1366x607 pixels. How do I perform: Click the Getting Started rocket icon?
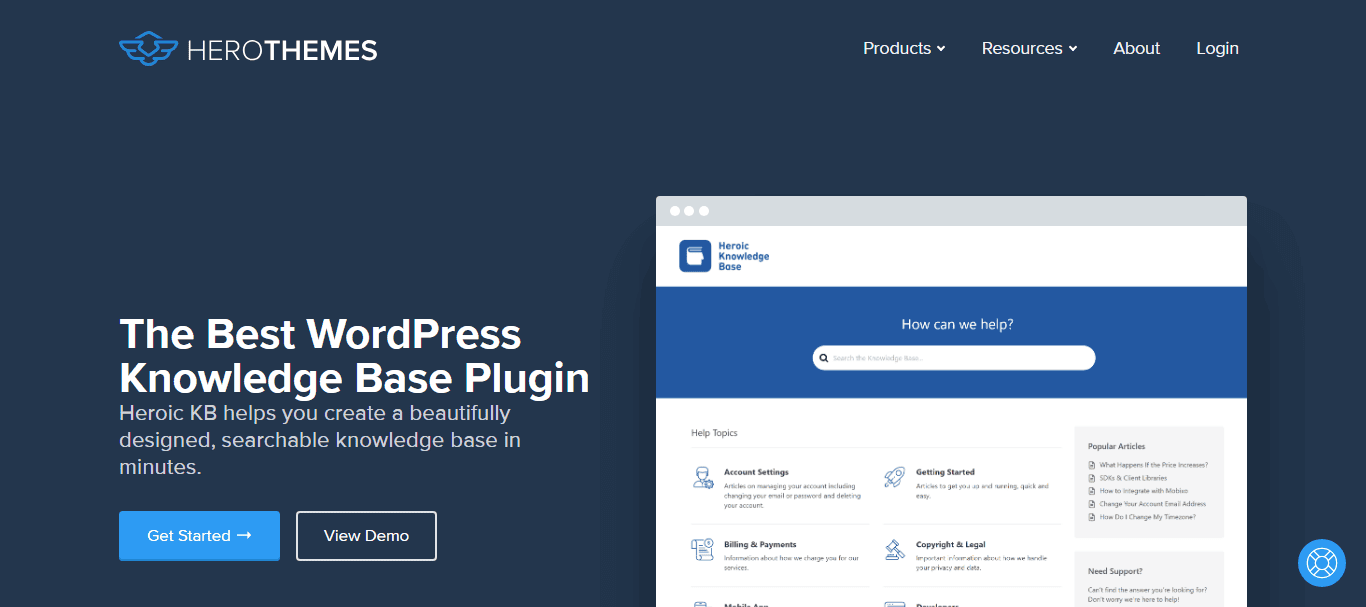coord(895,478)
